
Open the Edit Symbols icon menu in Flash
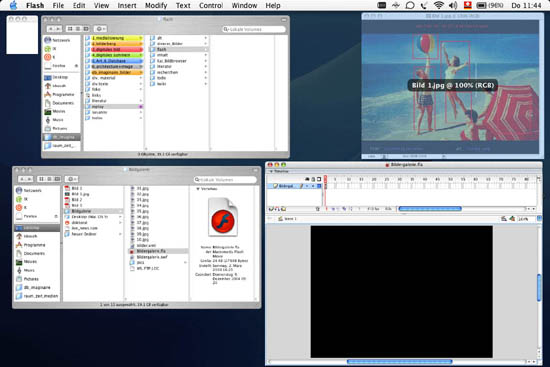point(512,219)
